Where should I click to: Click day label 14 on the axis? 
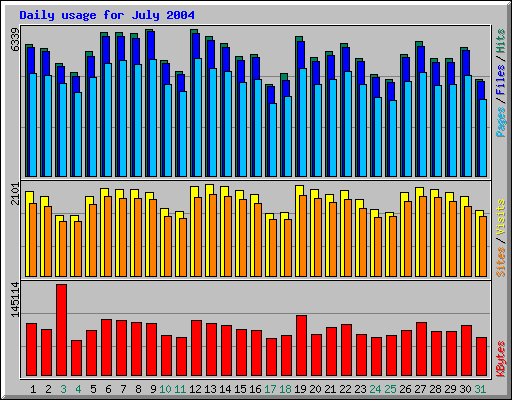coord(225,389)
